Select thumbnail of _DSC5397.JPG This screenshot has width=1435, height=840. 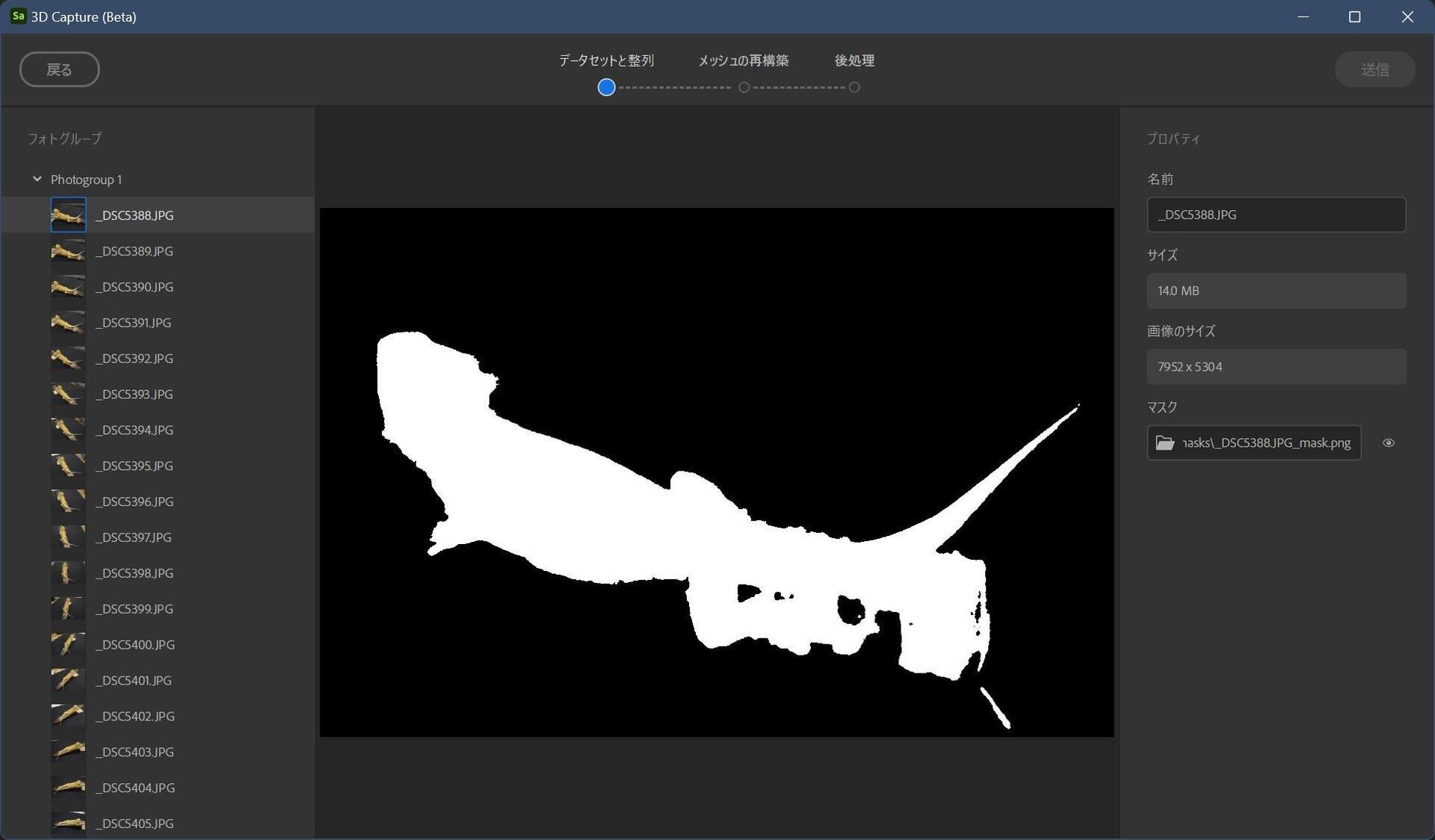pos(68,537)
